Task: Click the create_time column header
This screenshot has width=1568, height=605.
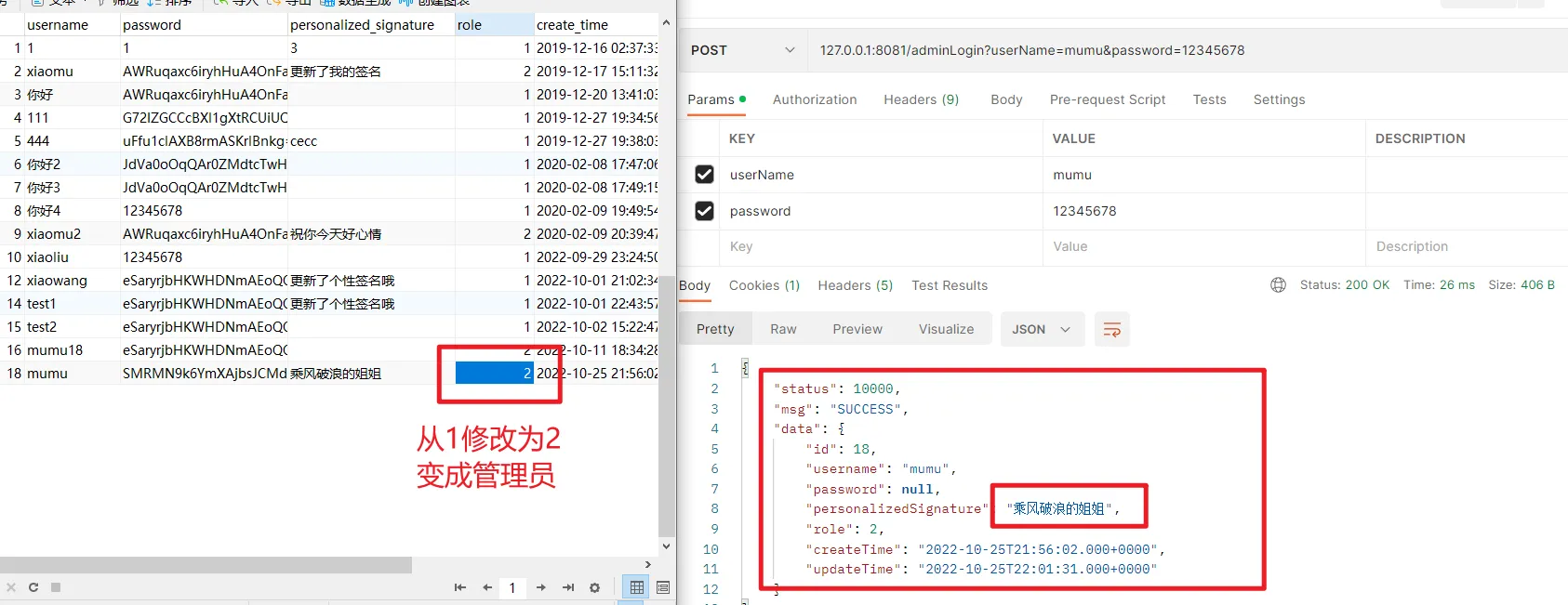Action: tap(596, 25)
